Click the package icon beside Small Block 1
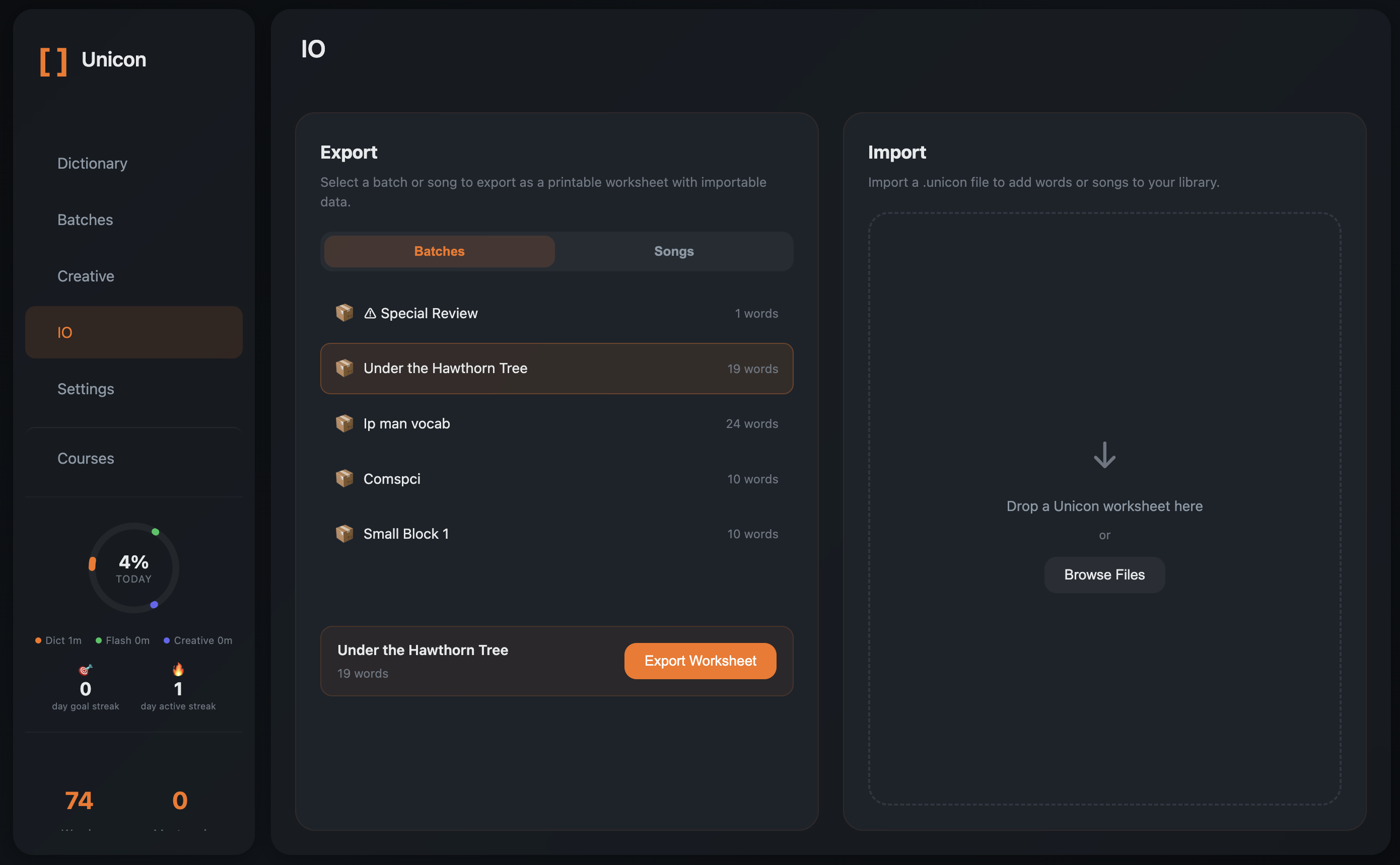1400x865 pixels. [x=344, y=534]
